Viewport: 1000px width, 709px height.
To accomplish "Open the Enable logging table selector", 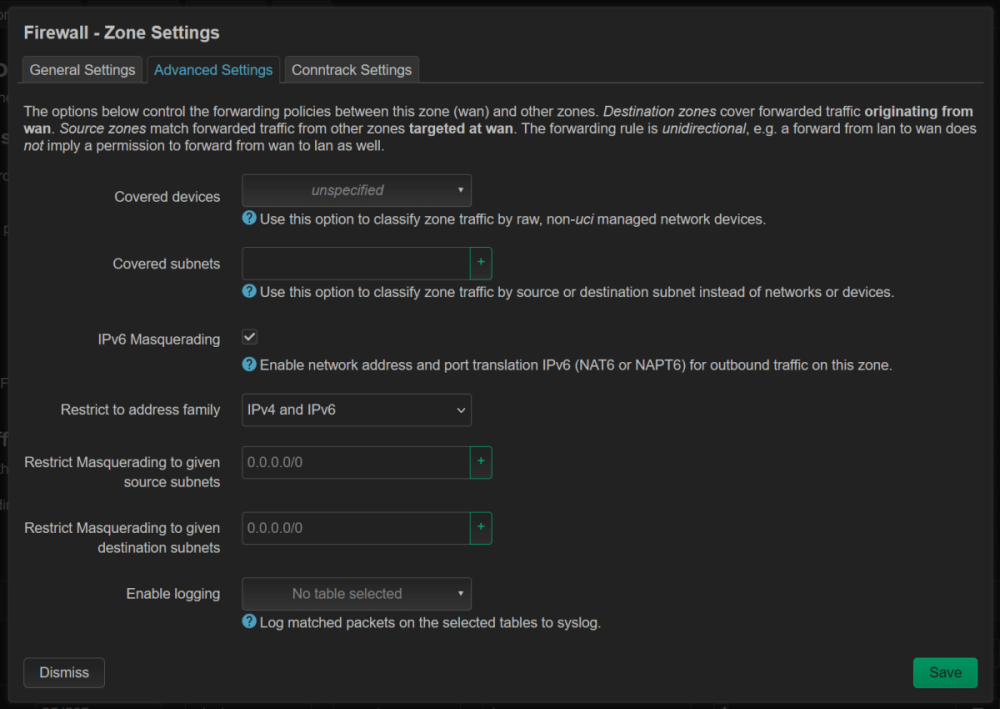I will tap(356, 593).
